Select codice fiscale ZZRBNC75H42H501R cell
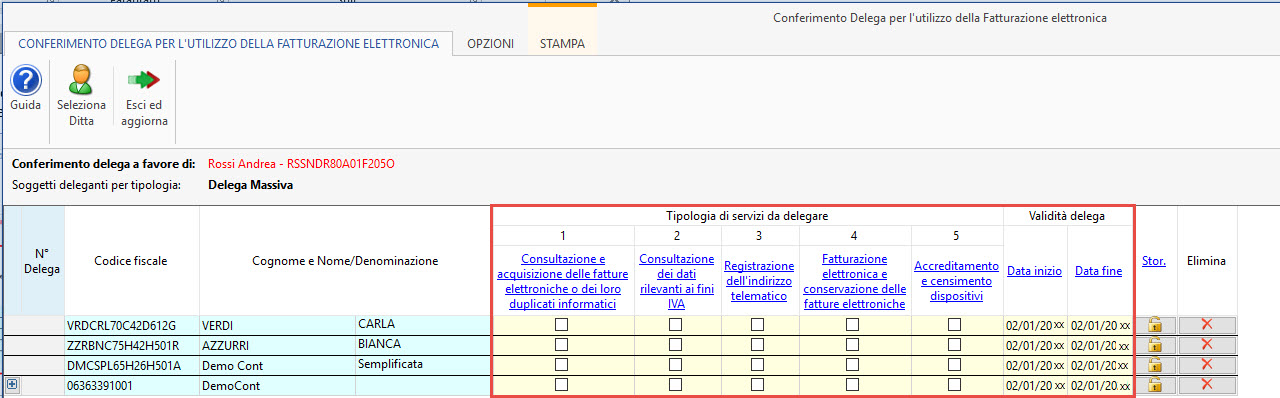 point(132,345)
